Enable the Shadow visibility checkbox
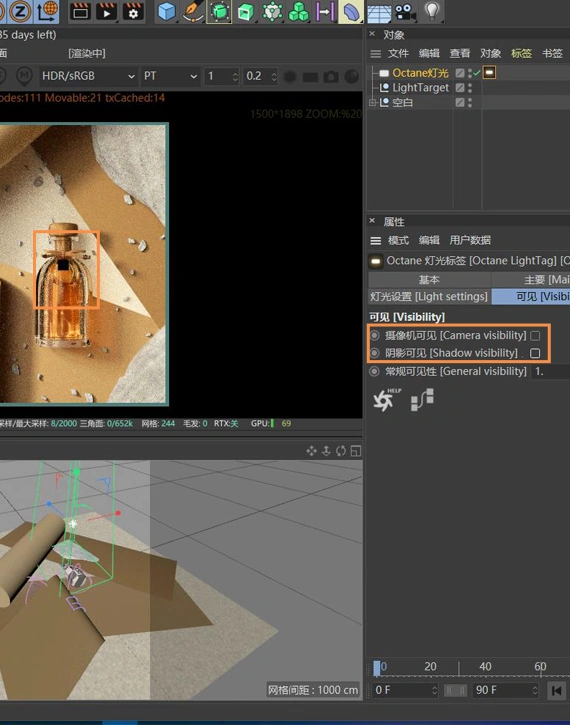570x725 pixels. tap(535, 353)
